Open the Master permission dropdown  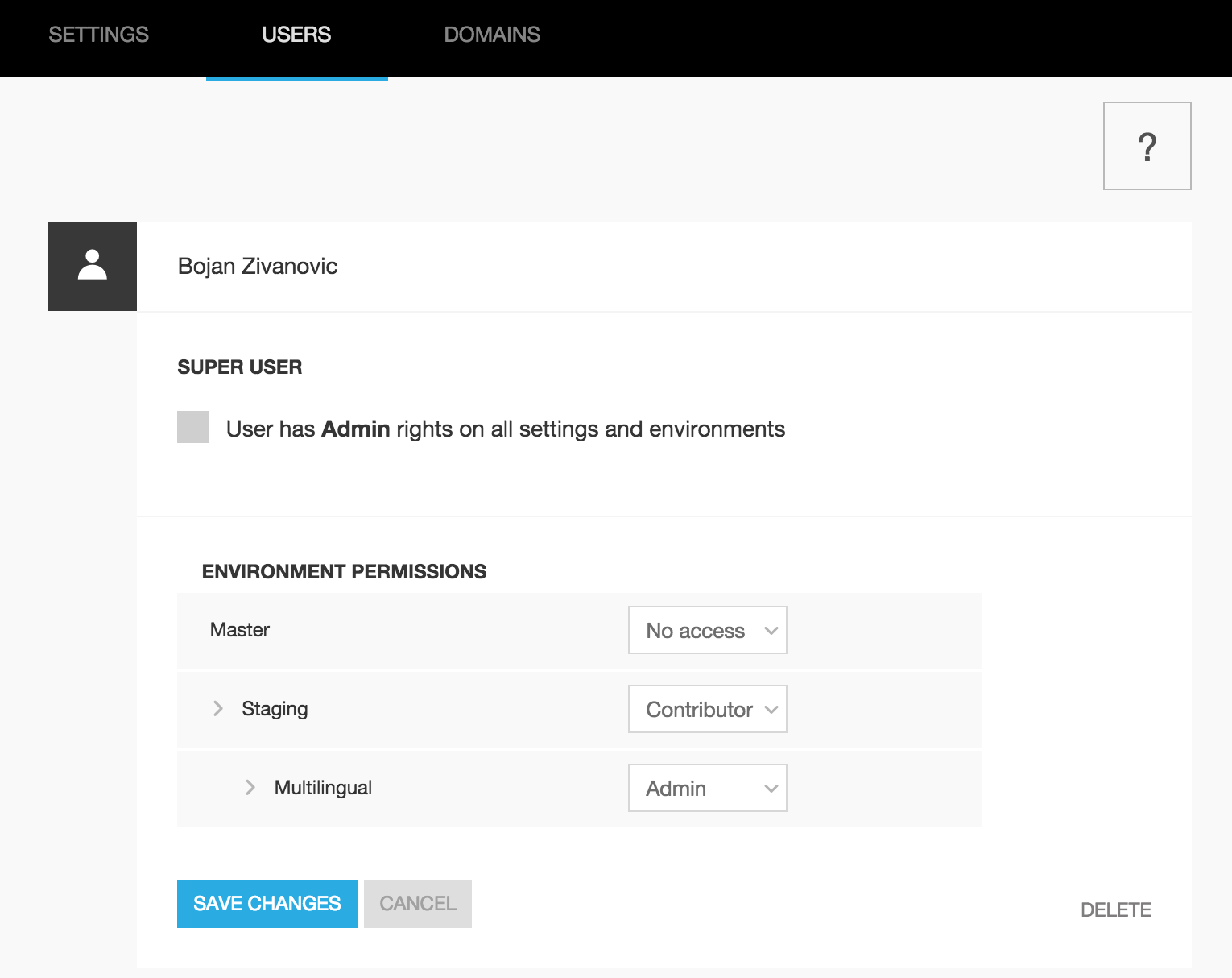pos(707,630)
